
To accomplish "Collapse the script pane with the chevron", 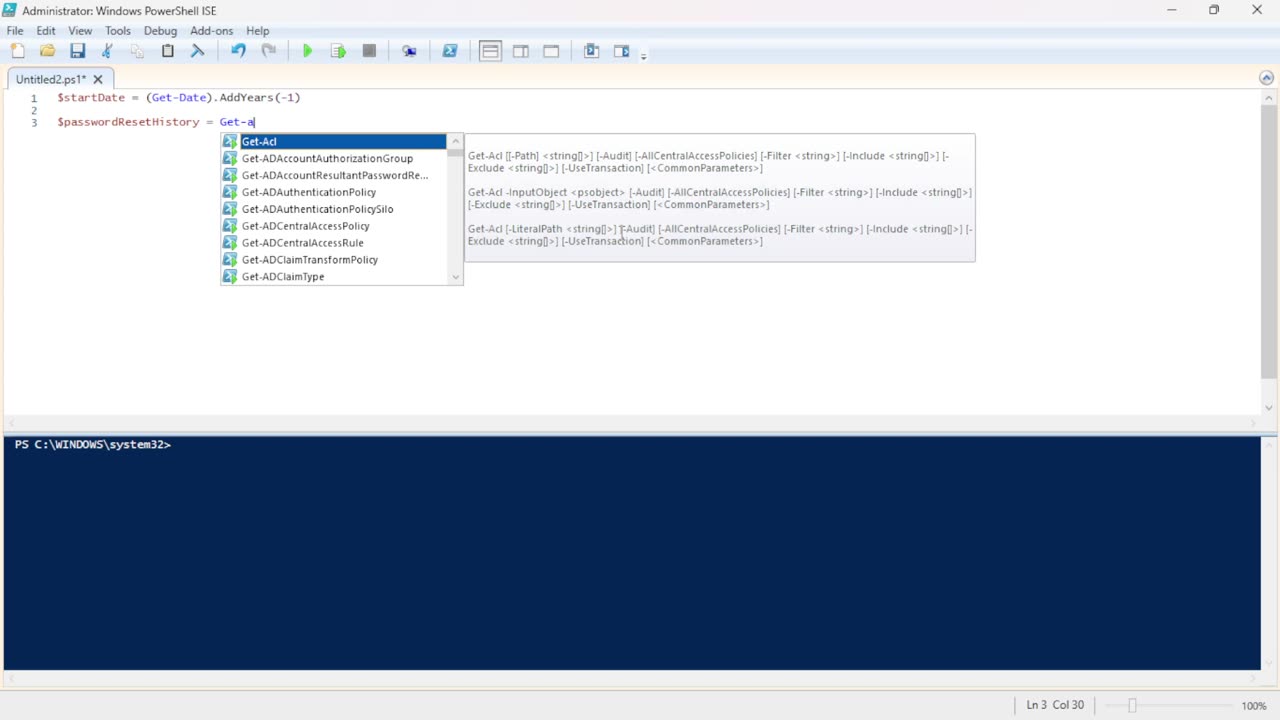I will coord(1266,78).
